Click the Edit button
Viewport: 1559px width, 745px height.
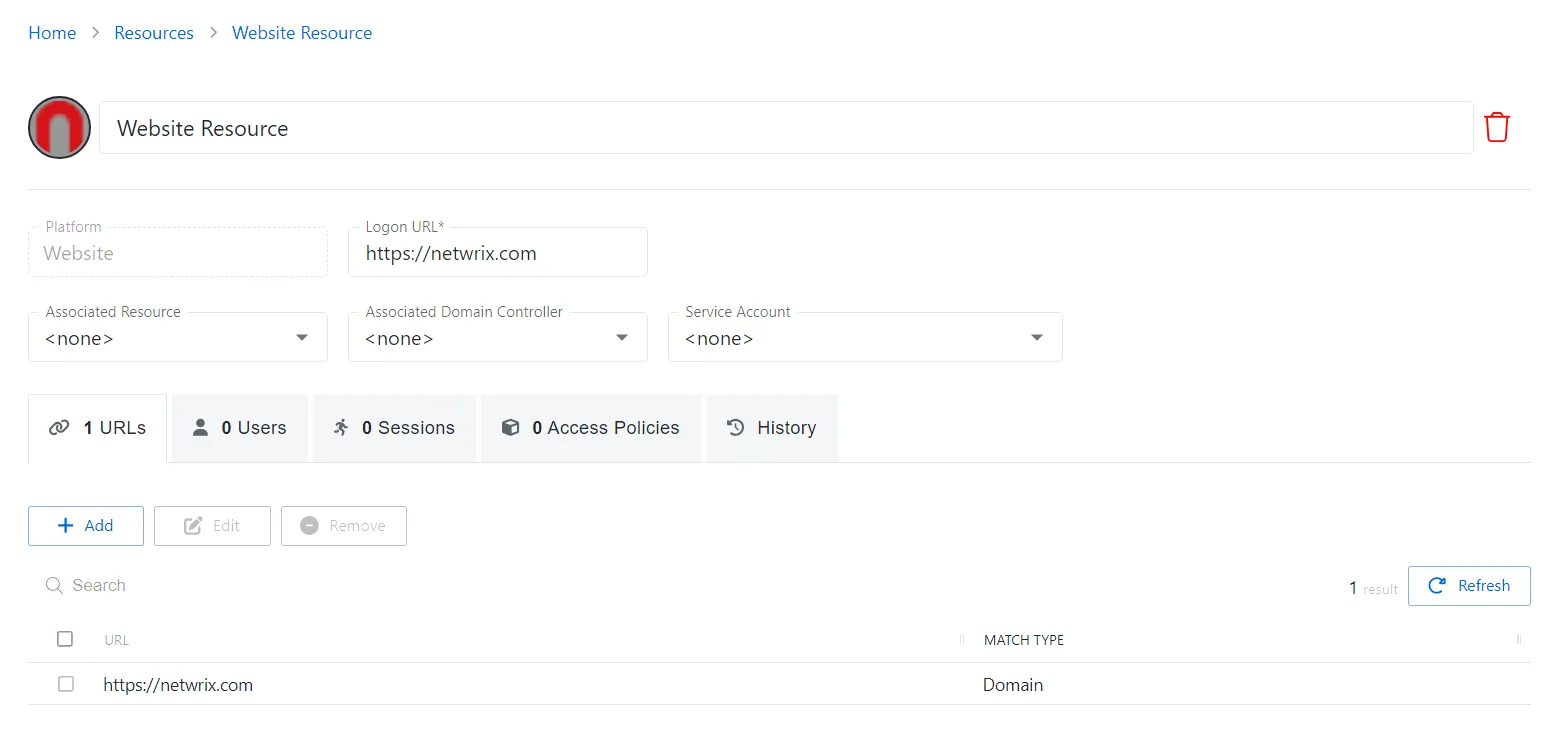(x=212, y=526)
